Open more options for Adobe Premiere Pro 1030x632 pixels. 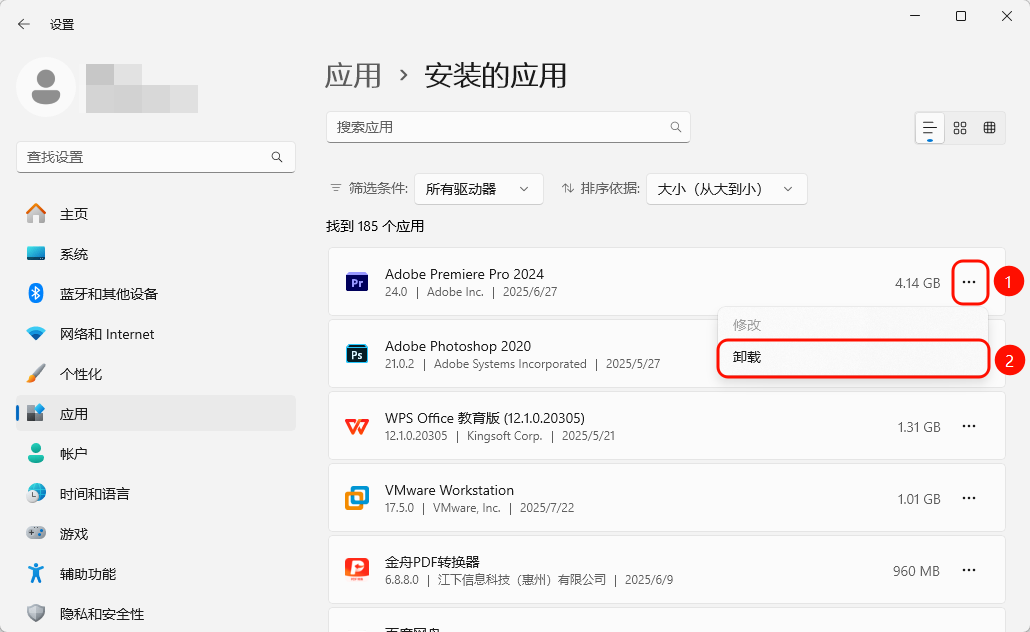(x=969, y=282)
